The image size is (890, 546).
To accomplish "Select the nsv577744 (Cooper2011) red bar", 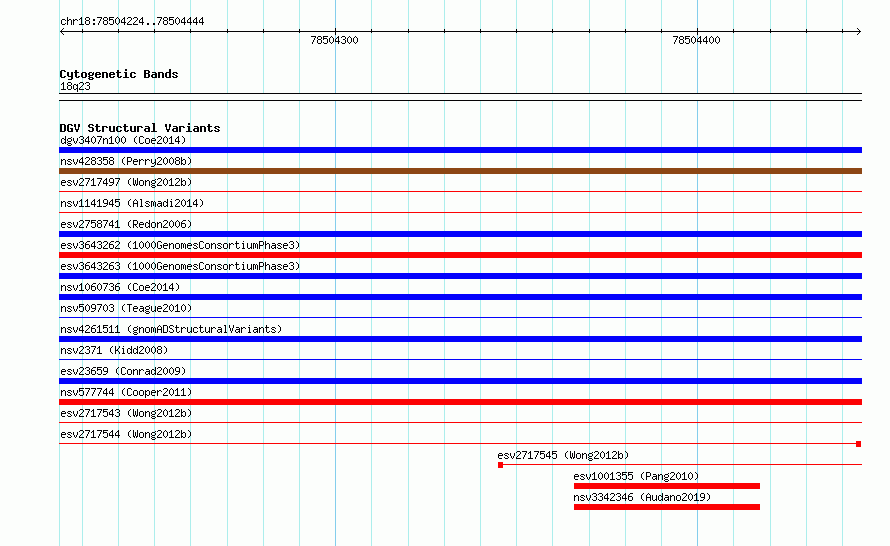I will (460, 402).
